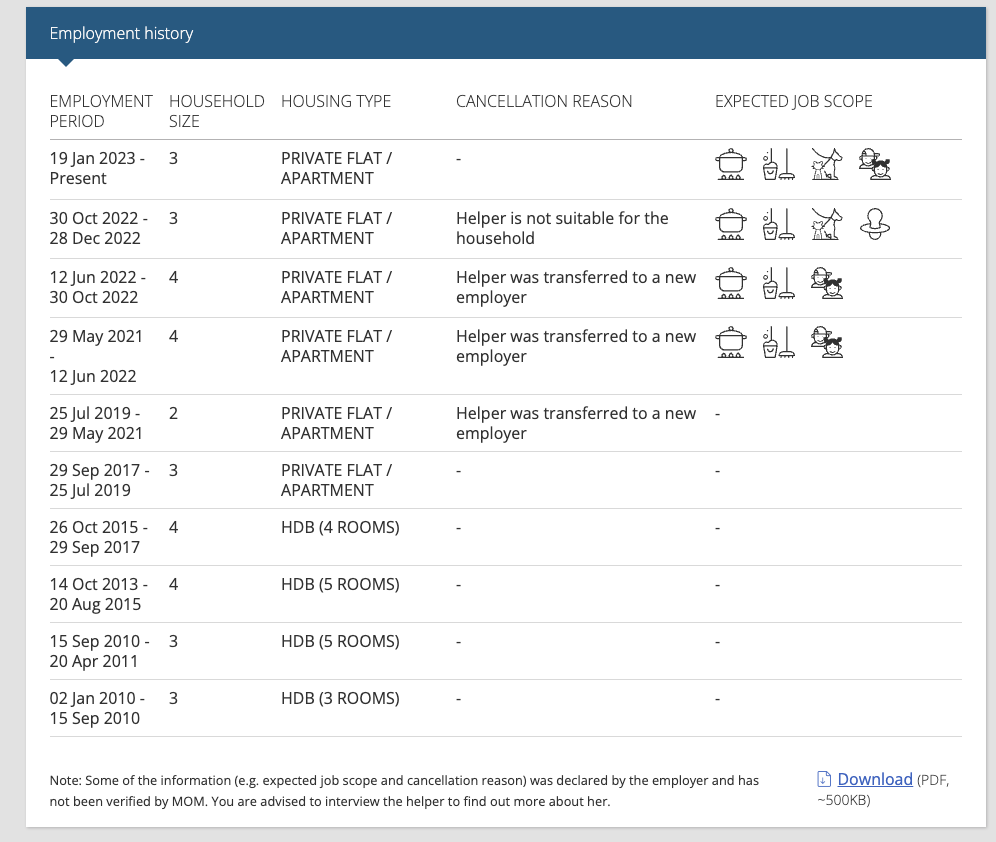The width and height of the screenshot is (996, 842).
Task: Click the Download PDF link
Action: click(x=875, y=779)
